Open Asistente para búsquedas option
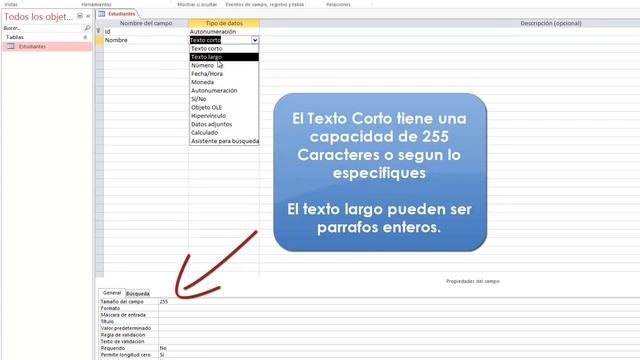This screenshot has height=360, width=640. coord(224,141)
